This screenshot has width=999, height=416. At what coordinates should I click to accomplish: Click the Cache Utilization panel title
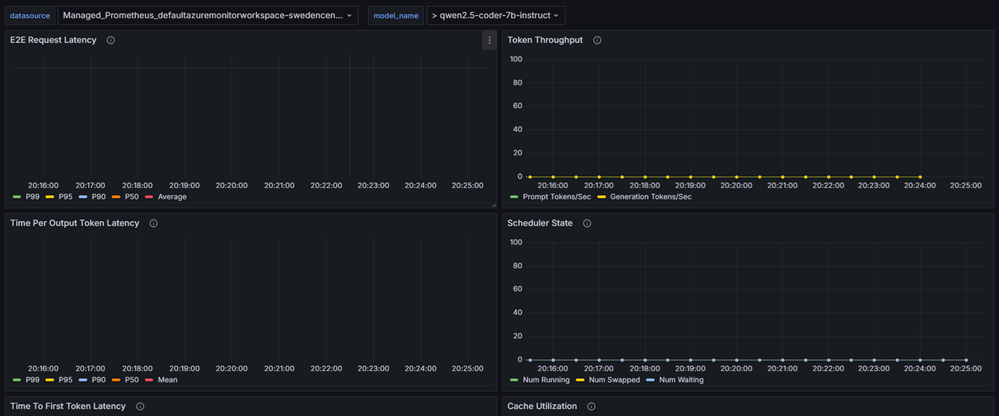pos(542,407)
